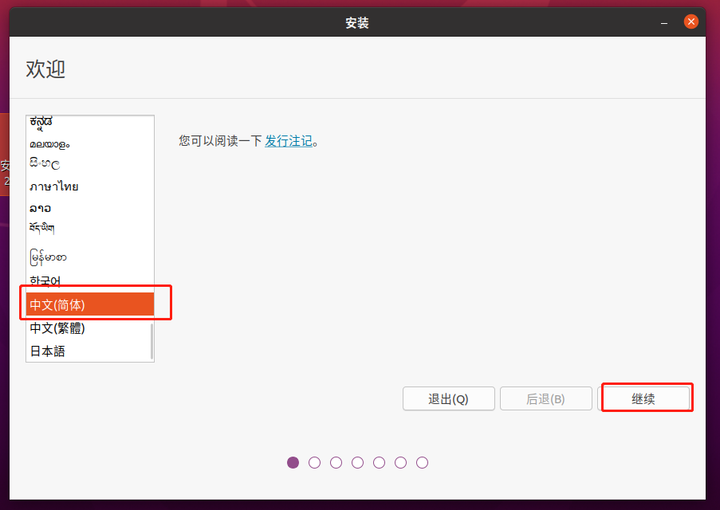Choose 日本語 from the language list
This screenshot has width=720, height=510.
tap(90, 351)
